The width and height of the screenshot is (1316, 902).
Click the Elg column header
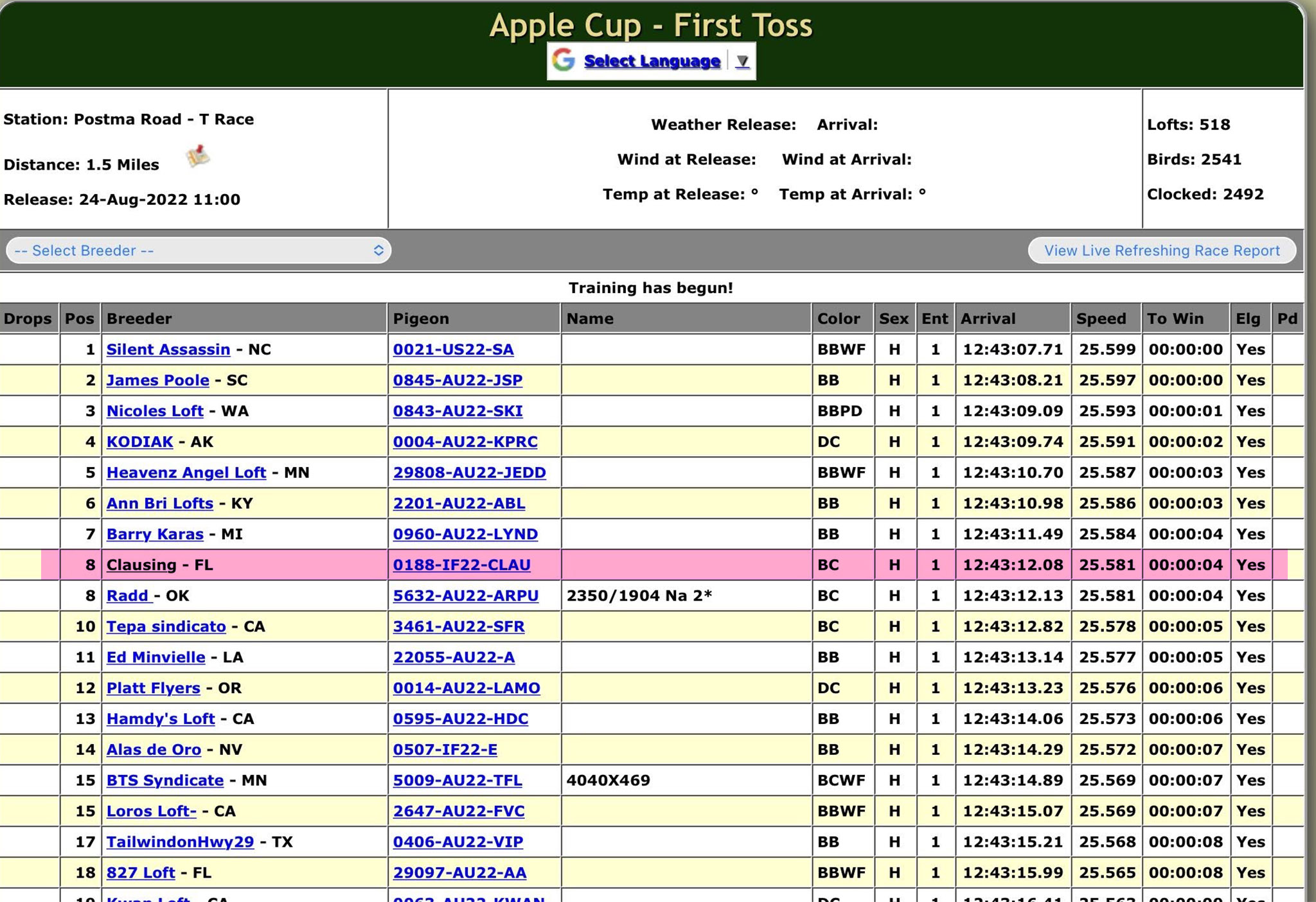tap(1250, 319)
